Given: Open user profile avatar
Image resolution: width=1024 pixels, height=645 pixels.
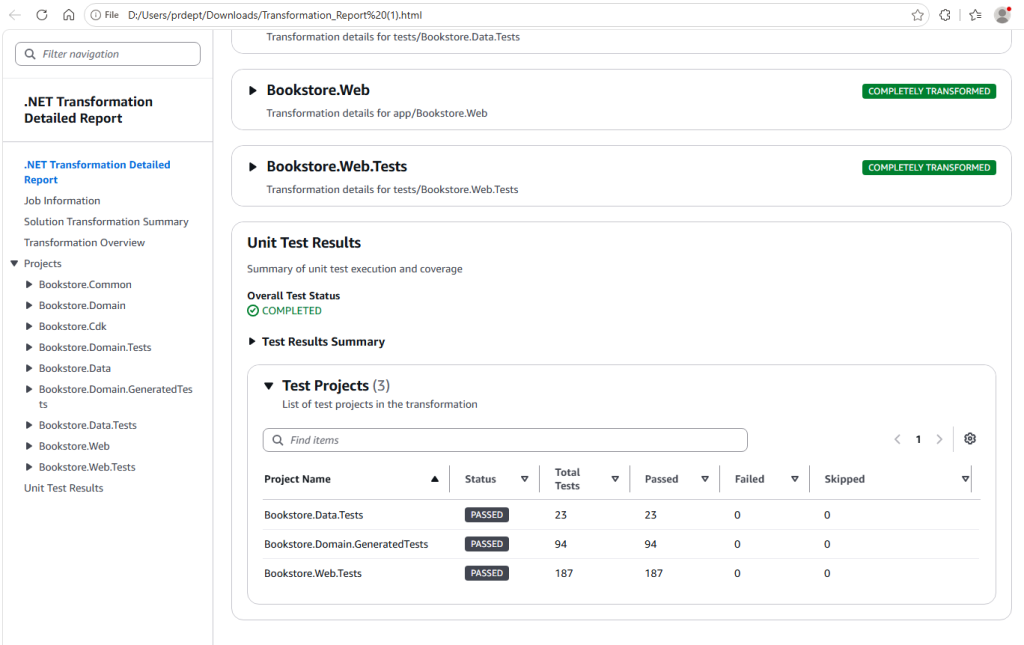Looking at the screenshot, I should [1002, 15].
